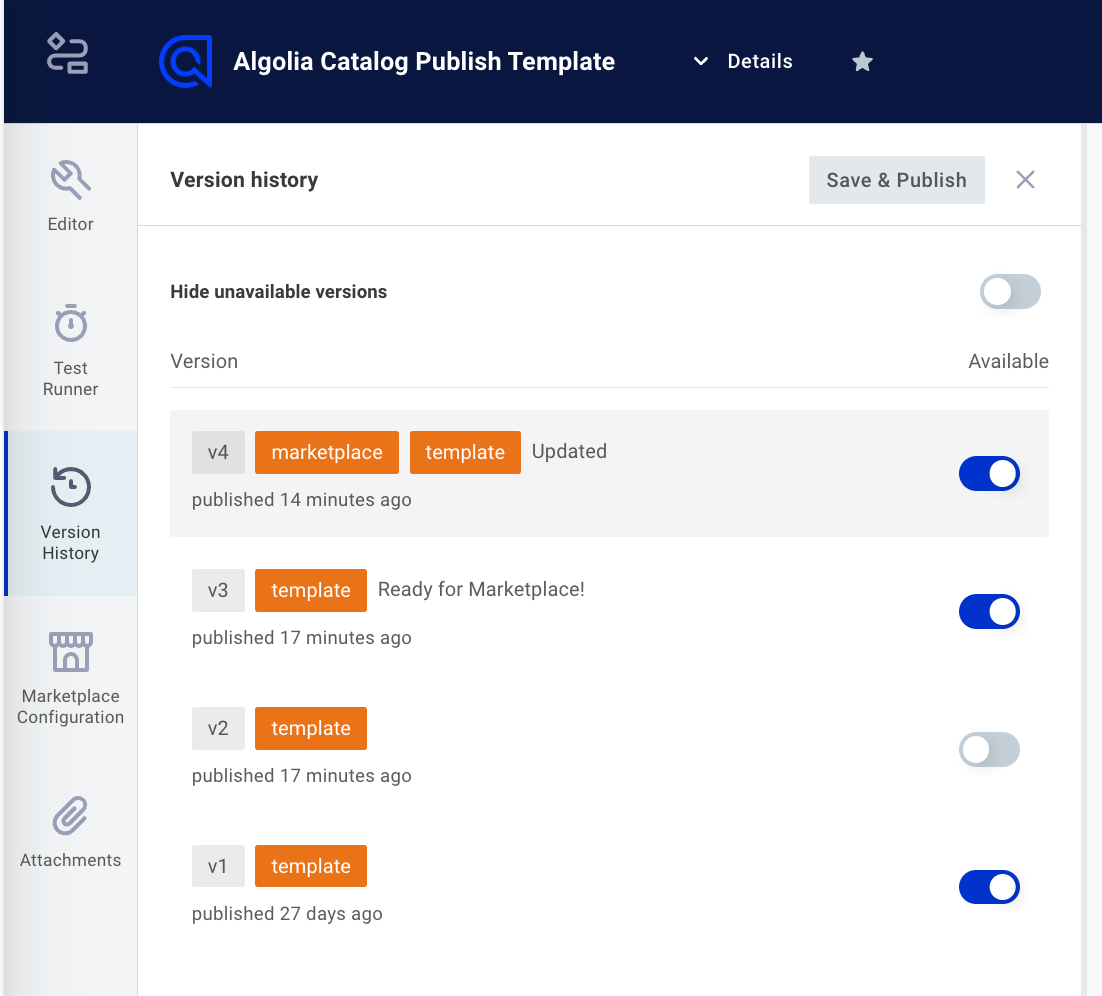1102x996 pixels.
Task: Click 'Ready for Marketplace!' text
Action: pyautogui.click(x=481, y=589)
